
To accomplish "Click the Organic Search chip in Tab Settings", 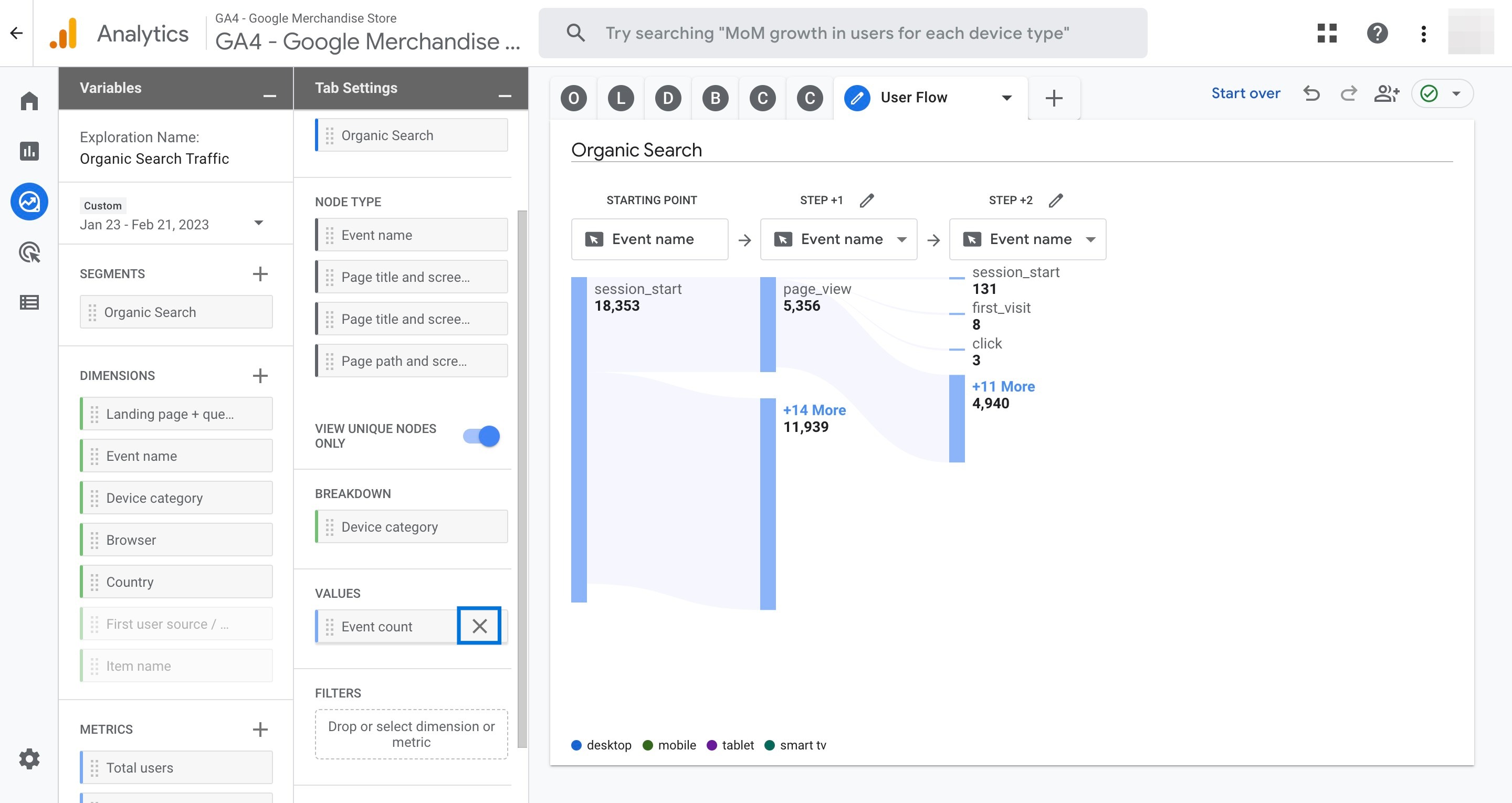I will (412, 135).
